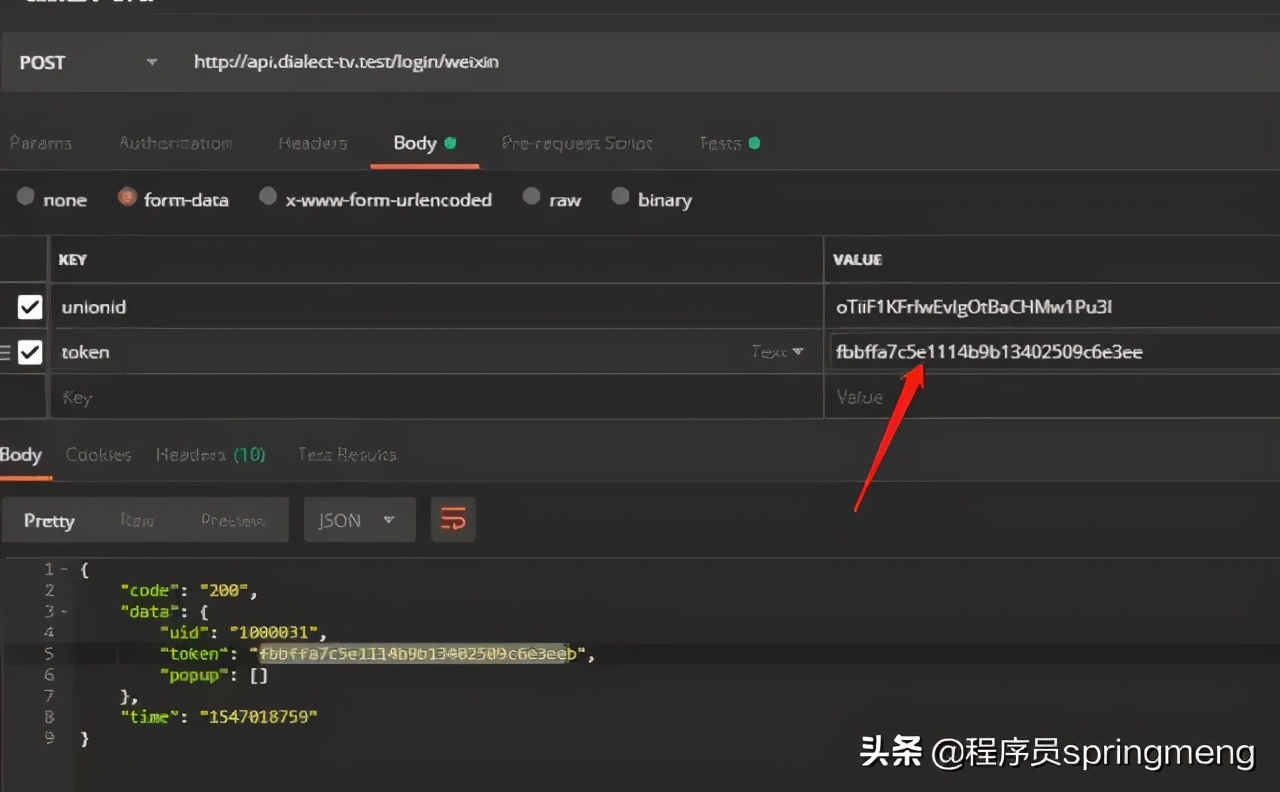
Task: Toggle line wrap icon in response toolbar
Action: pyautogui.click(x=453, y=520)
